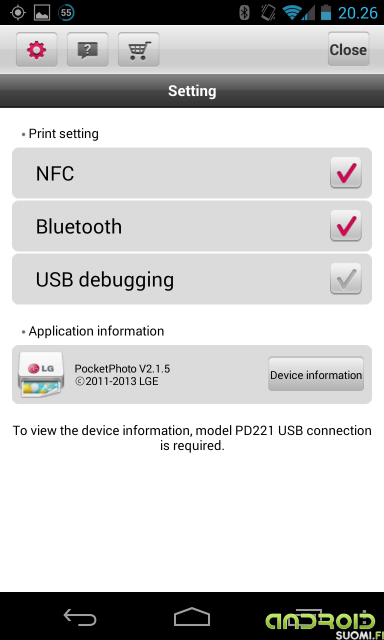Viewport: 384px width, 640px height.
Task: Open the shopping cart icon
Action: [139, 50]
